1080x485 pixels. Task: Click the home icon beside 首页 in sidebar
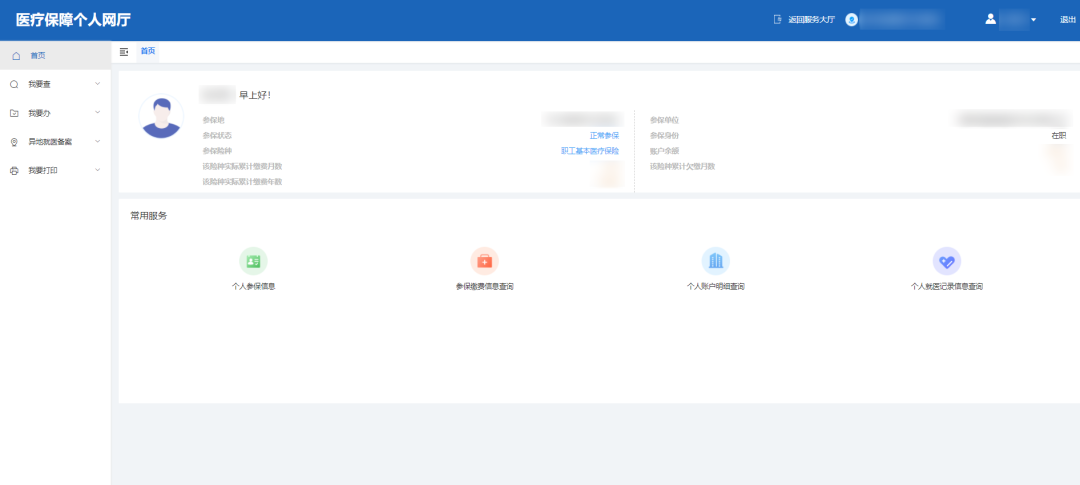tap(16, 56)
